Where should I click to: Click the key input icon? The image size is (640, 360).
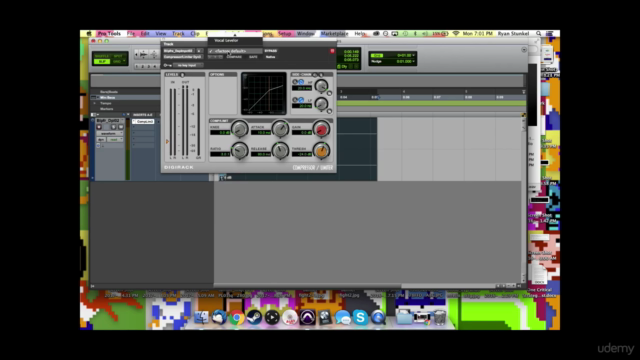point(167,65)
